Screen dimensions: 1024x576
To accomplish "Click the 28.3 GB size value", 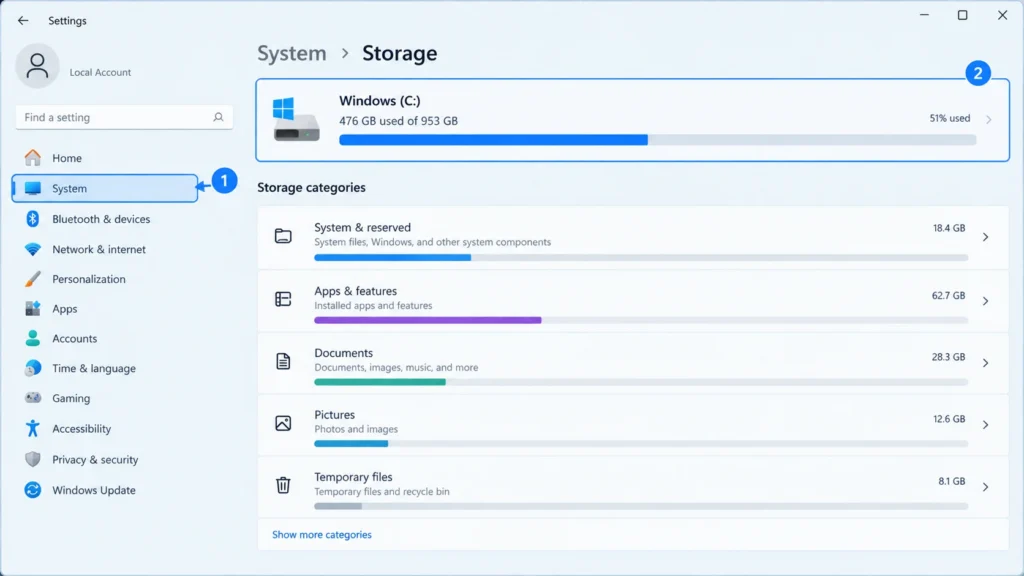I will coord(948,357).
